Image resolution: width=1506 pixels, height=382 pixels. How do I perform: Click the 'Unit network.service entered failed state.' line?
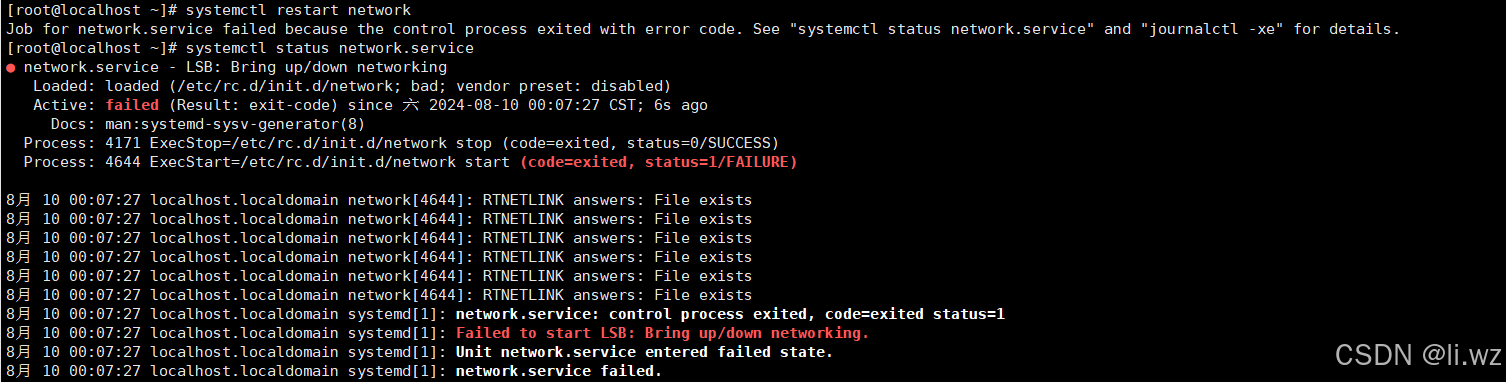point(645,352)
